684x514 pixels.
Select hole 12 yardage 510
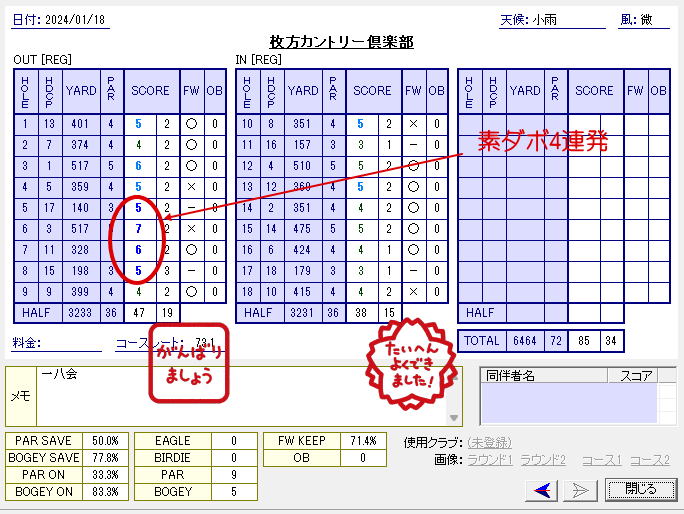(x=302, y=166)
